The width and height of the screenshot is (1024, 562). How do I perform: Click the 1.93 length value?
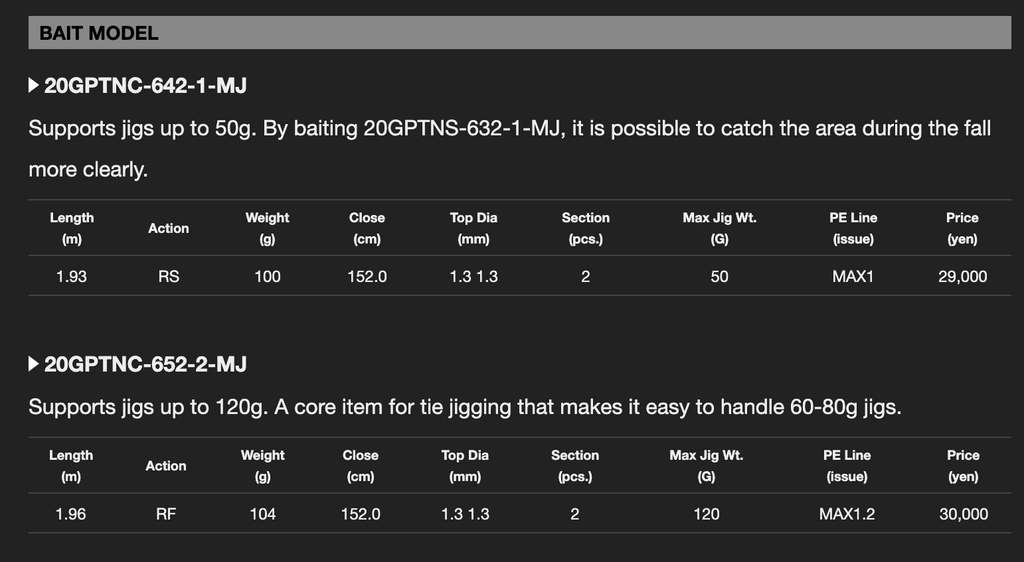click(71, 277)
